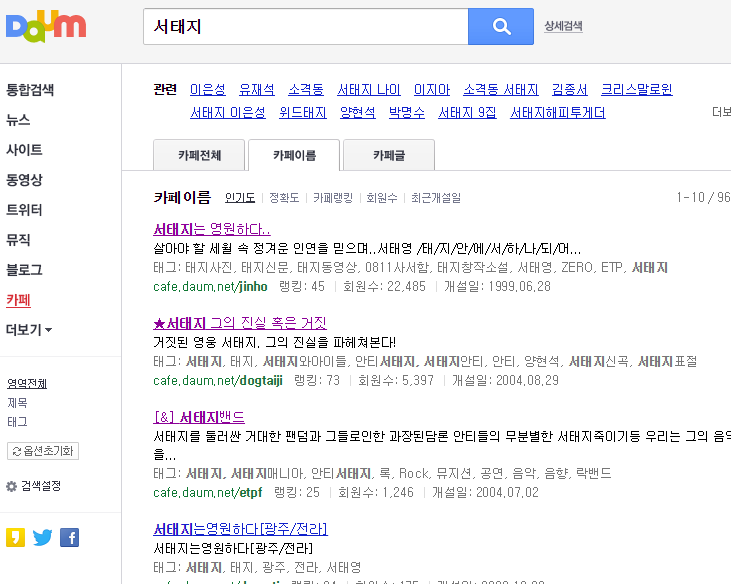
Task: Sort results by 회원수
Action: (x=382, y=198)
